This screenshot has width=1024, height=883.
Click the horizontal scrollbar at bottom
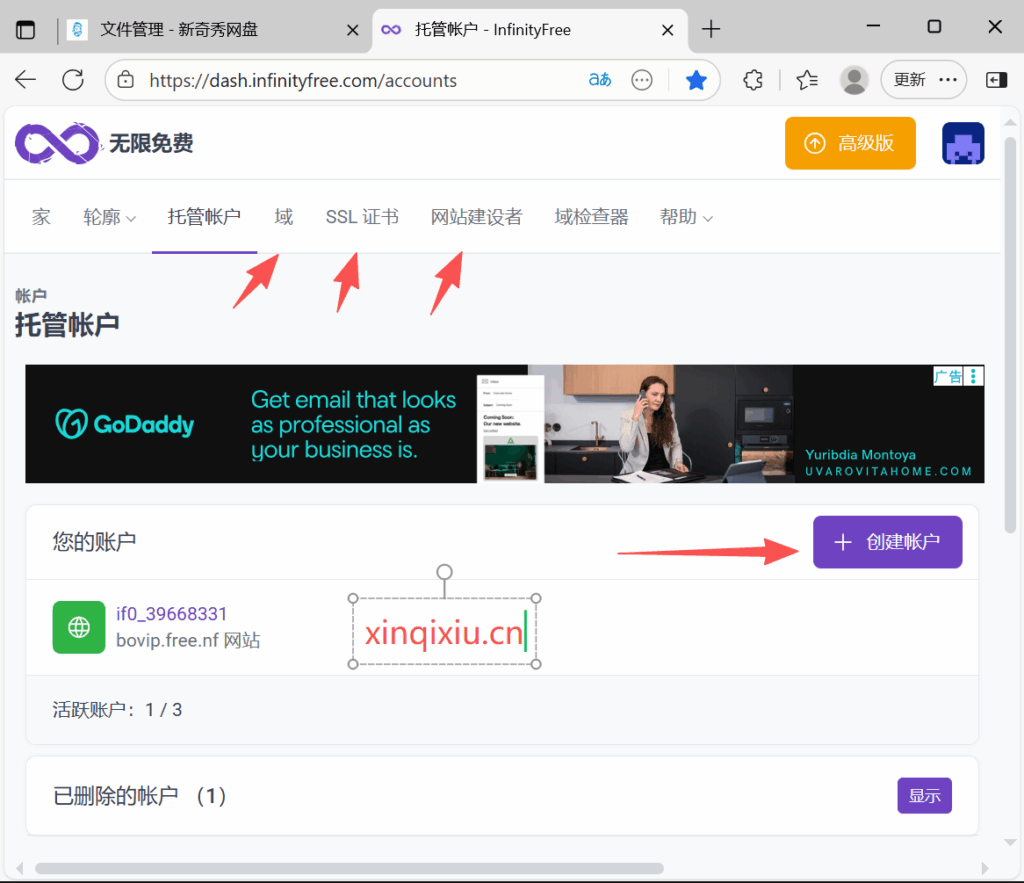click(350, 868)
